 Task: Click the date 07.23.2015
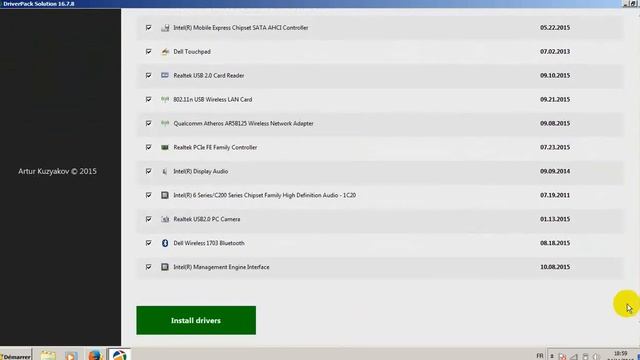click(555, 147)
